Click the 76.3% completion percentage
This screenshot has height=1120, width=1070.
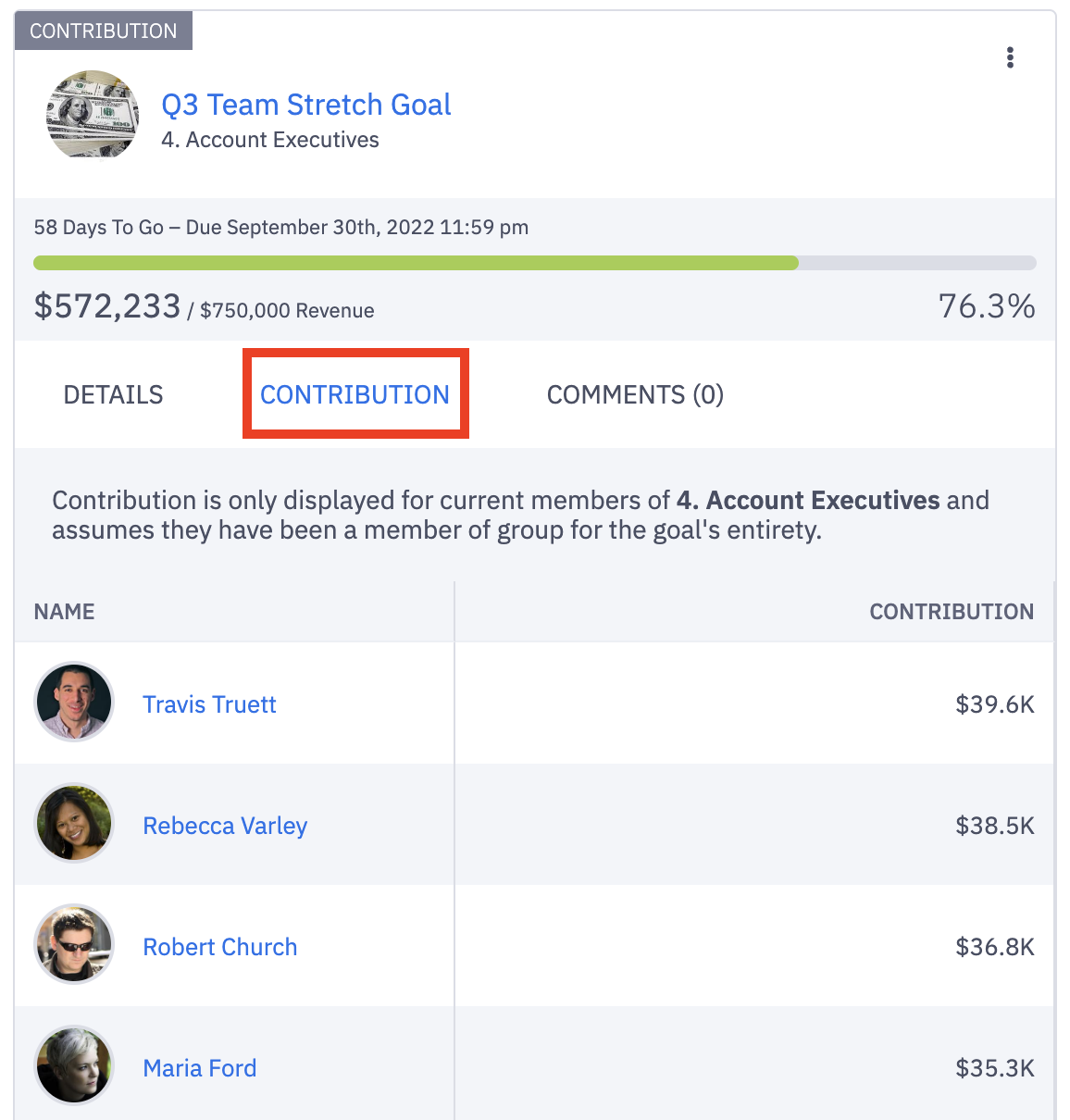pos(987,306)
